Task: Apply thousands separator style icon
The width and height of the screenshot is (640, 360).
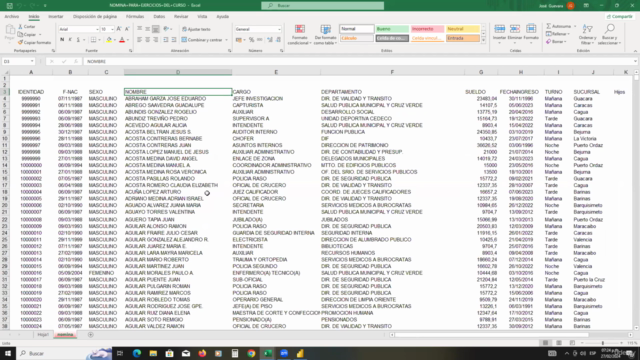Action: pos(260,40)
